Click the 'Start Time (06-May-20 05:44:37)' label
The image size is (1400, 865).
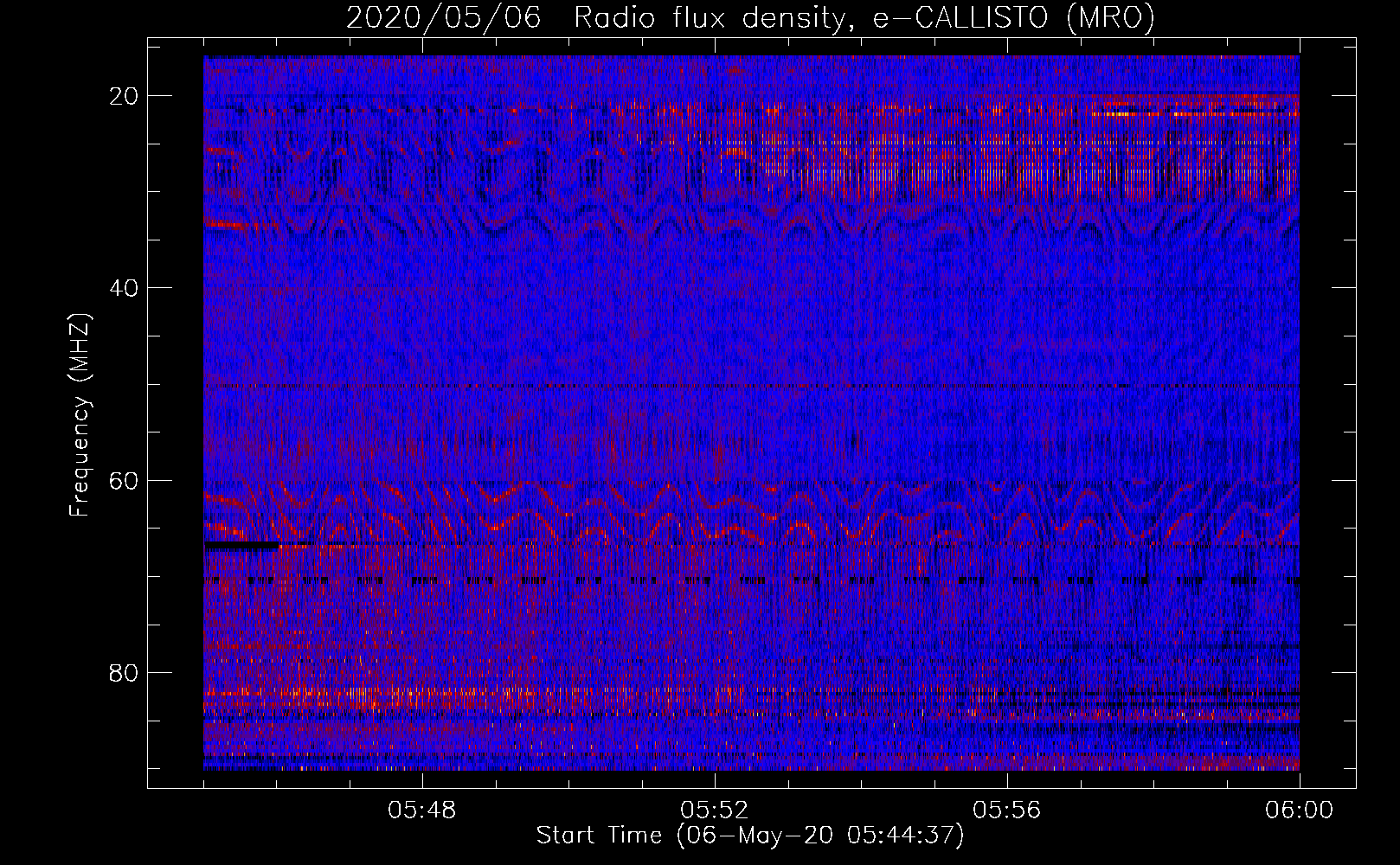[x=750, y=836]
